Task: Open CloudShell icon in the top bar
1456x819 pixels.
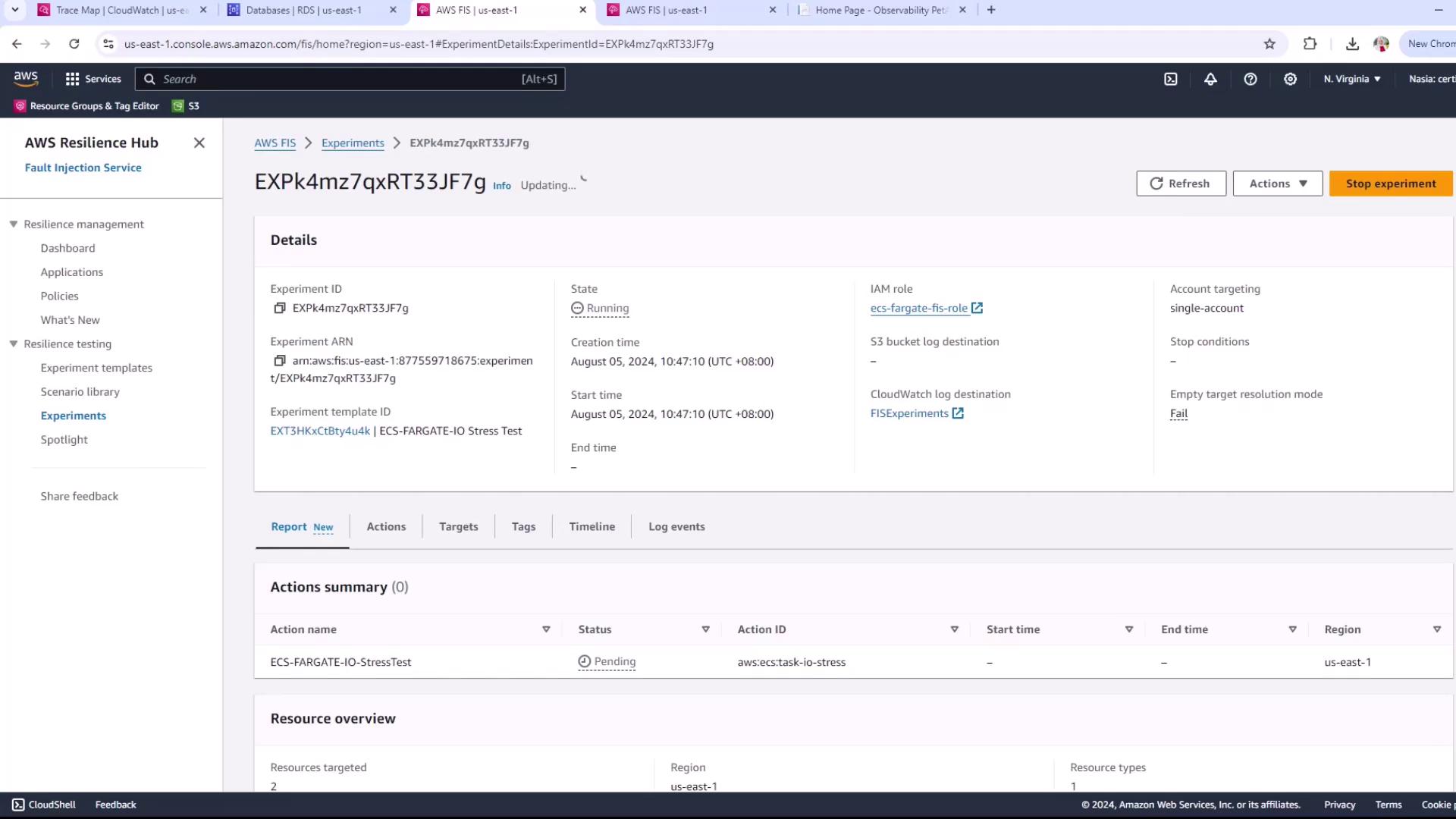Action: pos(1171,79)
